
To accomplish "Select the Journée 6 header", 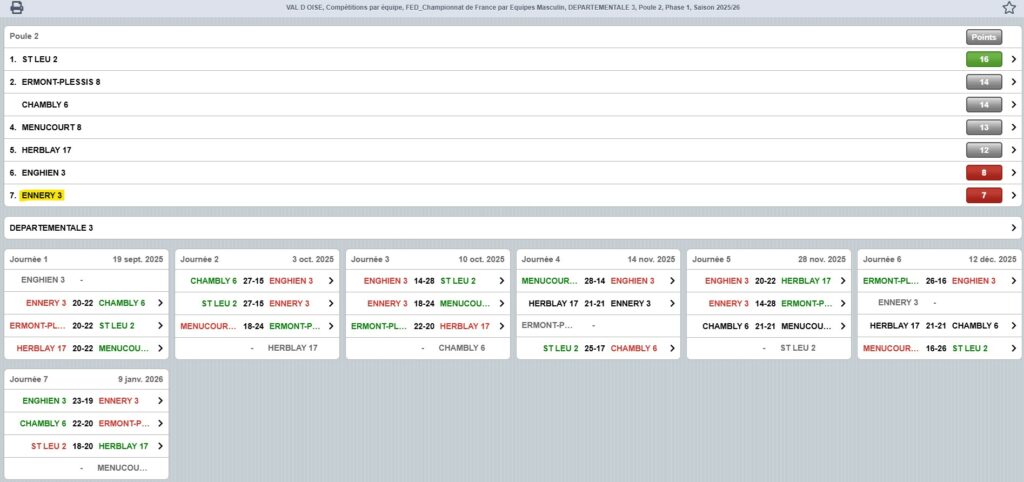I will pyautogui.click(x=939, y=259).
